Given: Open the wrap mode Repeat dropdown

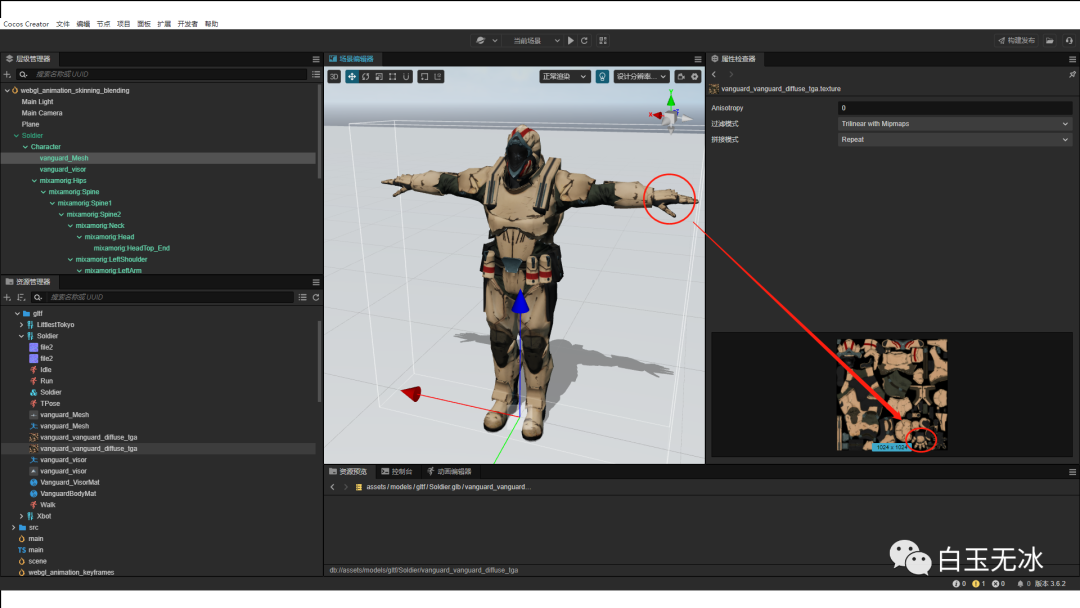Looking at the screenshot, I should [954, 140].
